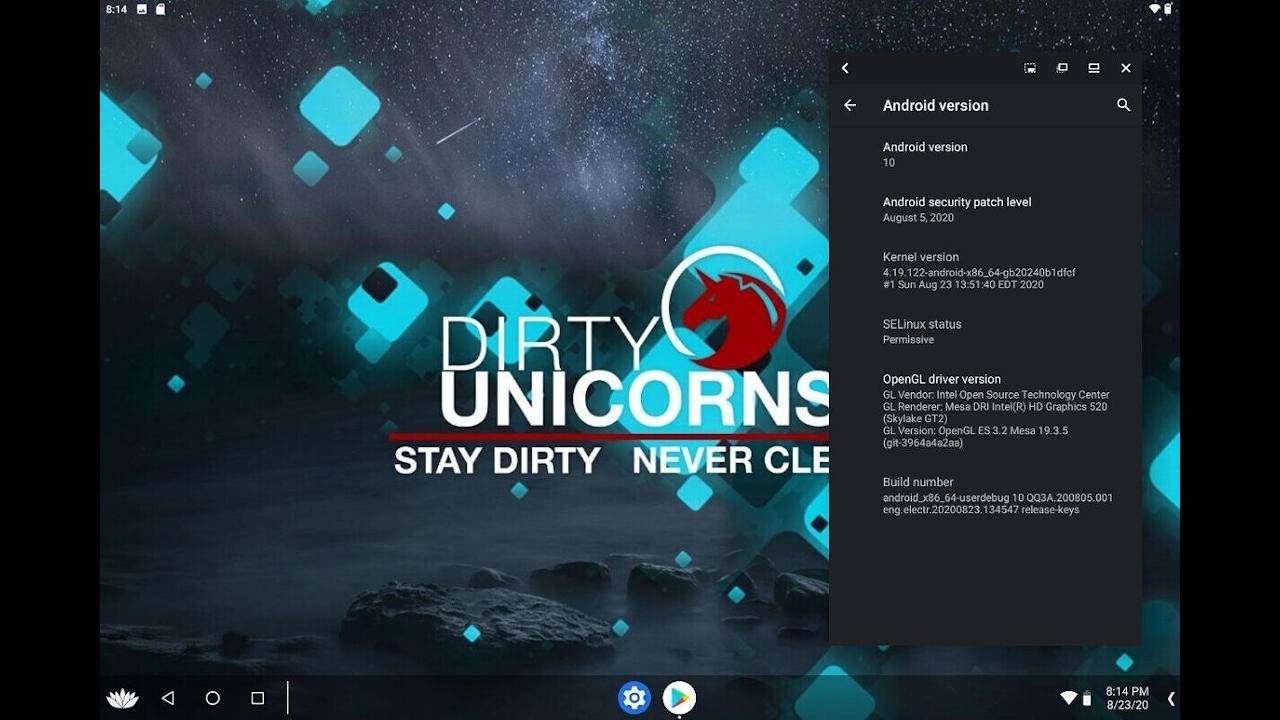Screen dimensions: 1280x720
Task: Switch window to picture-in-picture mode icon
Action: click(1030, 68)
